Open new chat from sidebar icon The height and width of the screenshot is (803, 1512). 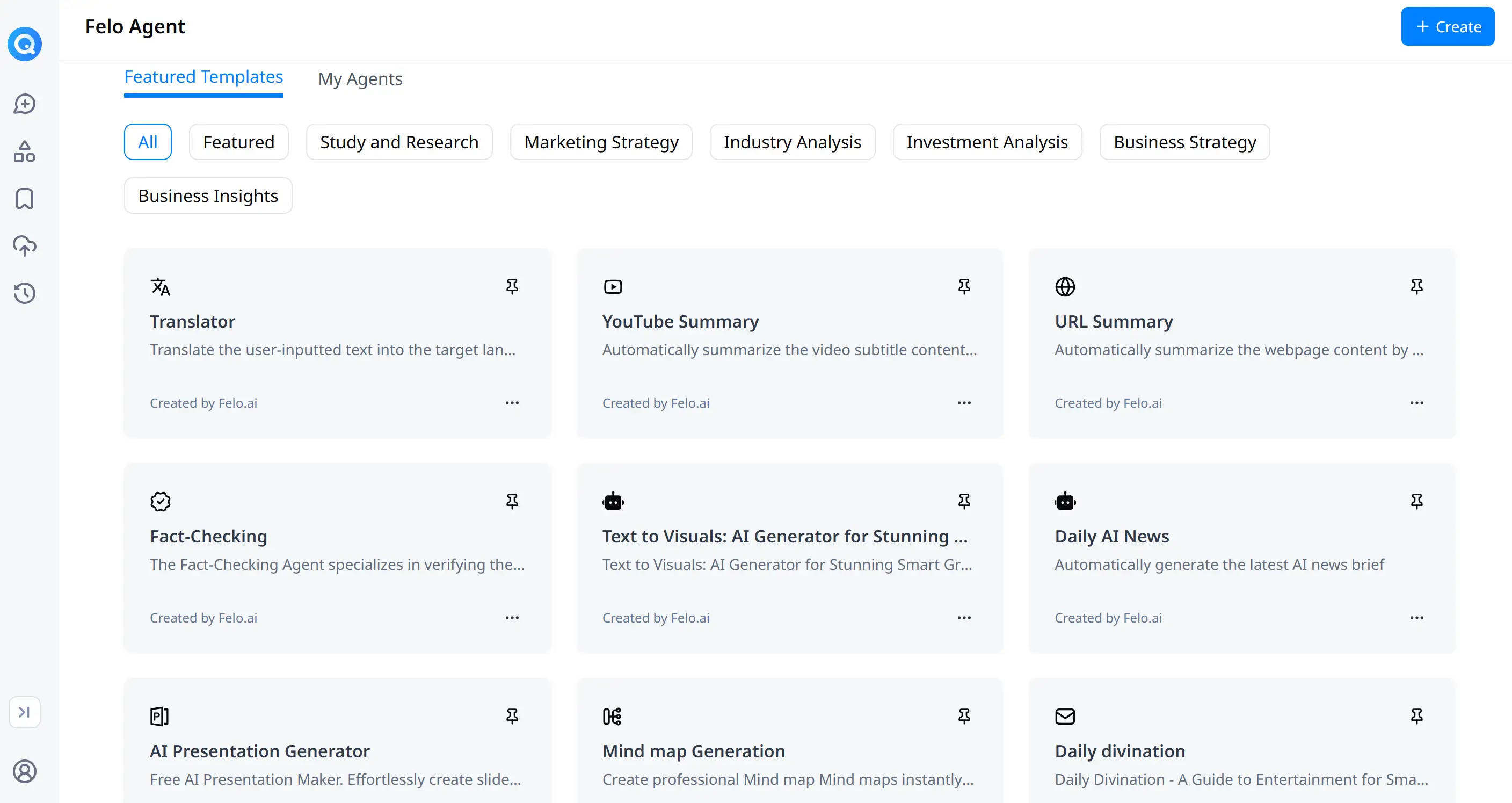25,104
